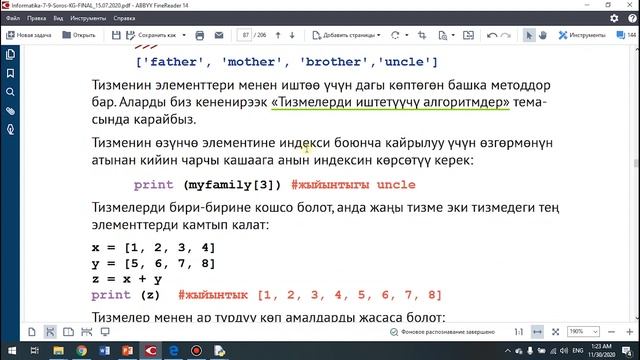Rotate pages with the rotate icon

click(395, 35)
